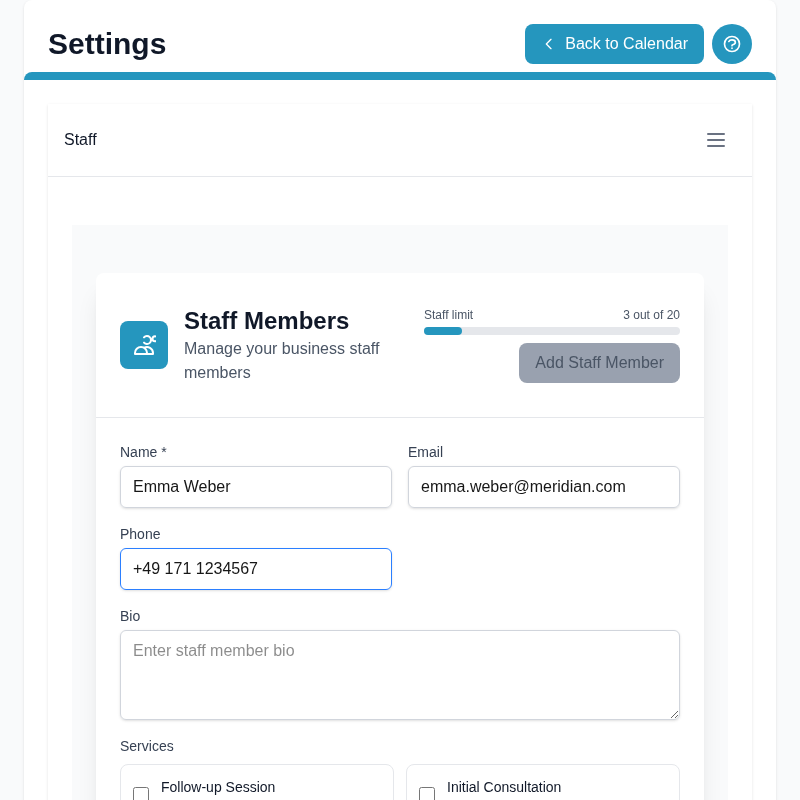Click the teal Staff Members icon

[144, 344]
